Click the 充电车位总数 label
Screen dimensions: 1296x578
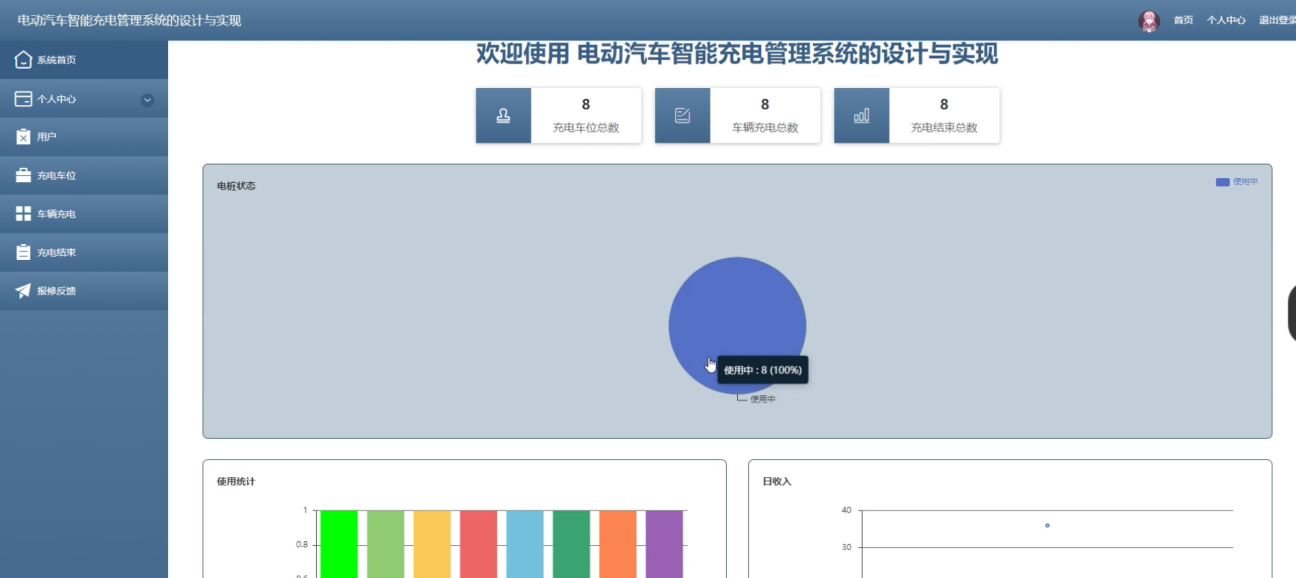(x=586, y=128)
